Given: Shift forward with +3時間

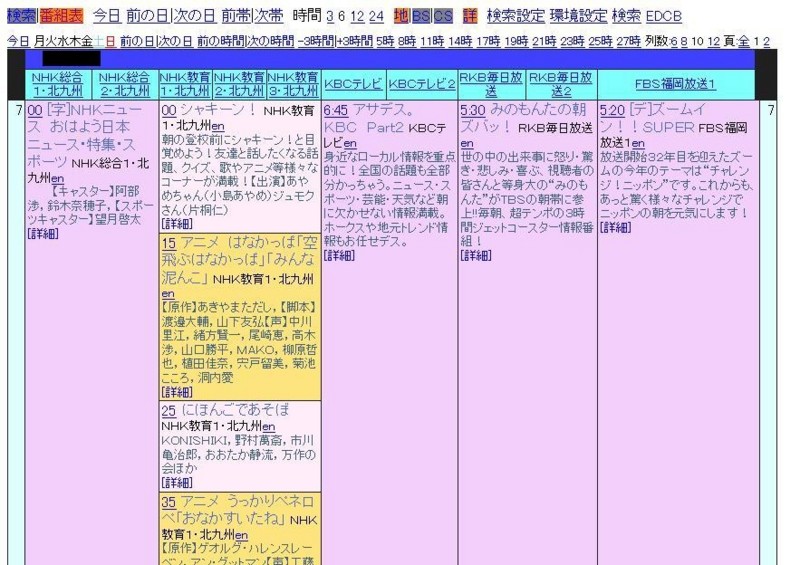Looking at the screenshot, I should 355,41.
